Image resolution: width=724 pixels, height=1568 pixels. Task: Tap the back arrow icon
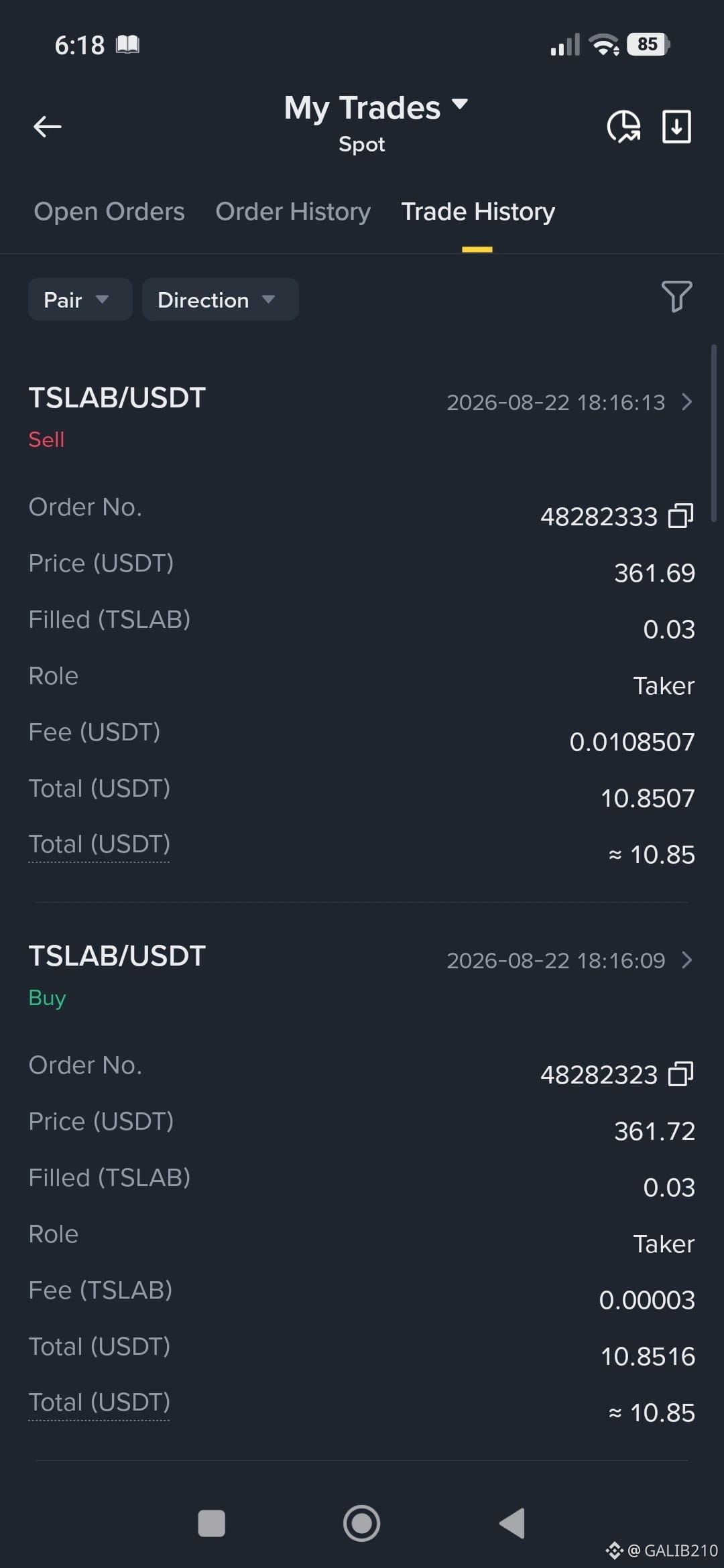[x=48, y=126]
